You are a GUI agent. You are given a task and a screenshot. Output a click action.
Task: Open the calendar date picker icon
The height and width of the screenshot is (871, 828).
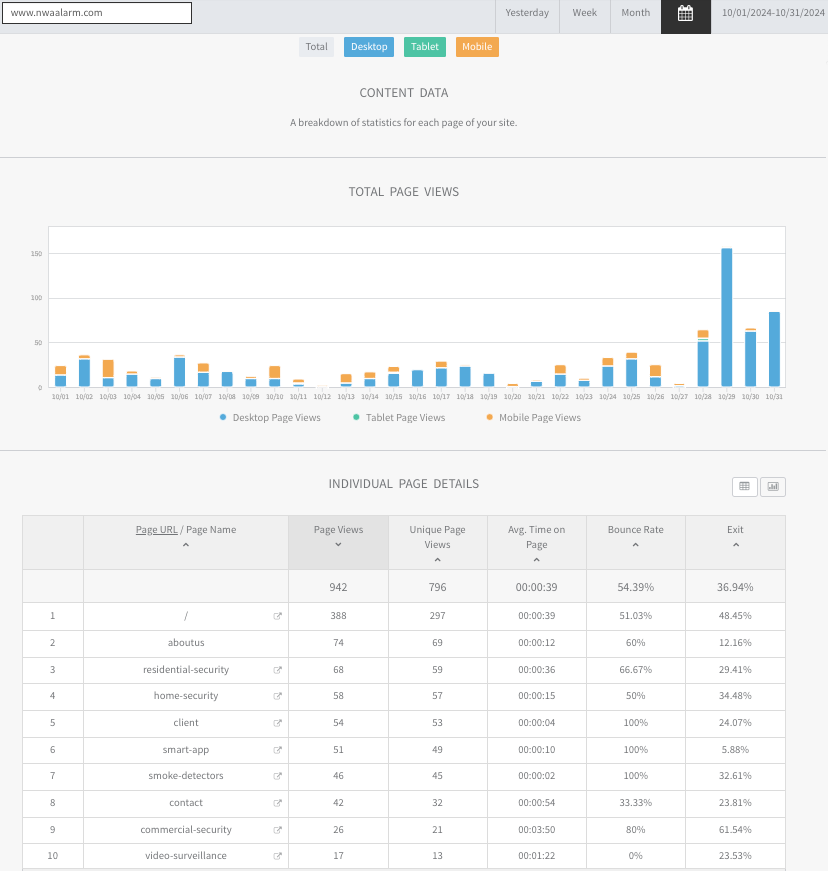(685, 13)
